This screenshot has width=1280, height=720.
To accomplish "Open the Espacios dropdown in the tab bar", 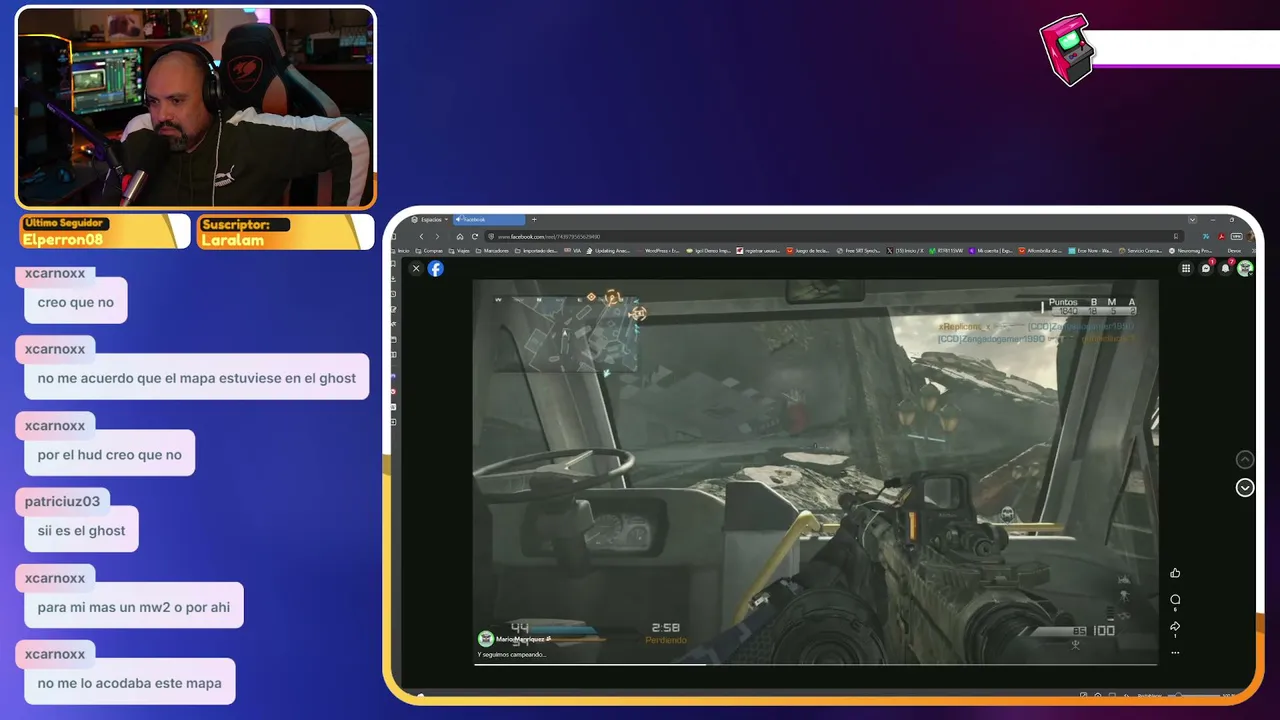I will (x=428, y=219).
